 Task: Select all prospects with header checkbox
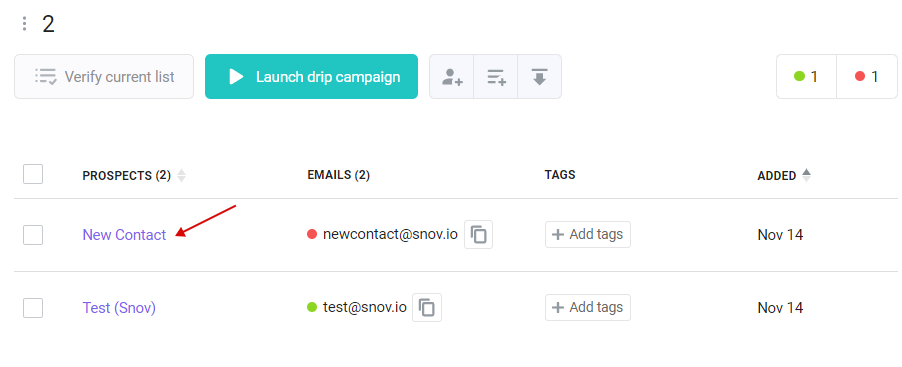[x=33, y=174]
